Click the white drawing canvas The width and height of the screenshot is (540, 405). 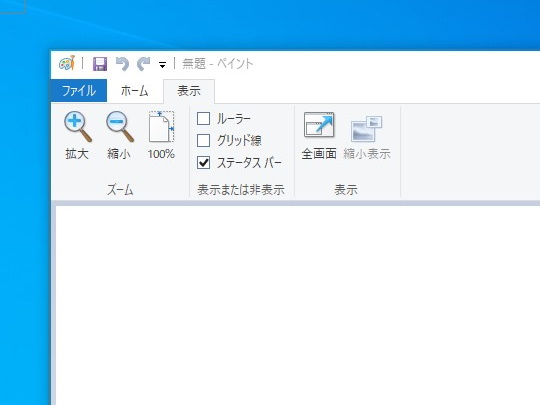[298, 305]
